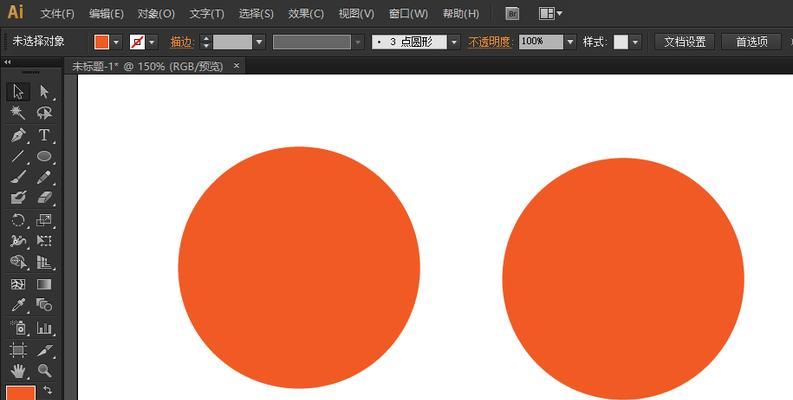This screenshot has width=793, height=400.
Task: Click the opacity 100% input field
Action: pyautogui.click(x=541, y=42)
